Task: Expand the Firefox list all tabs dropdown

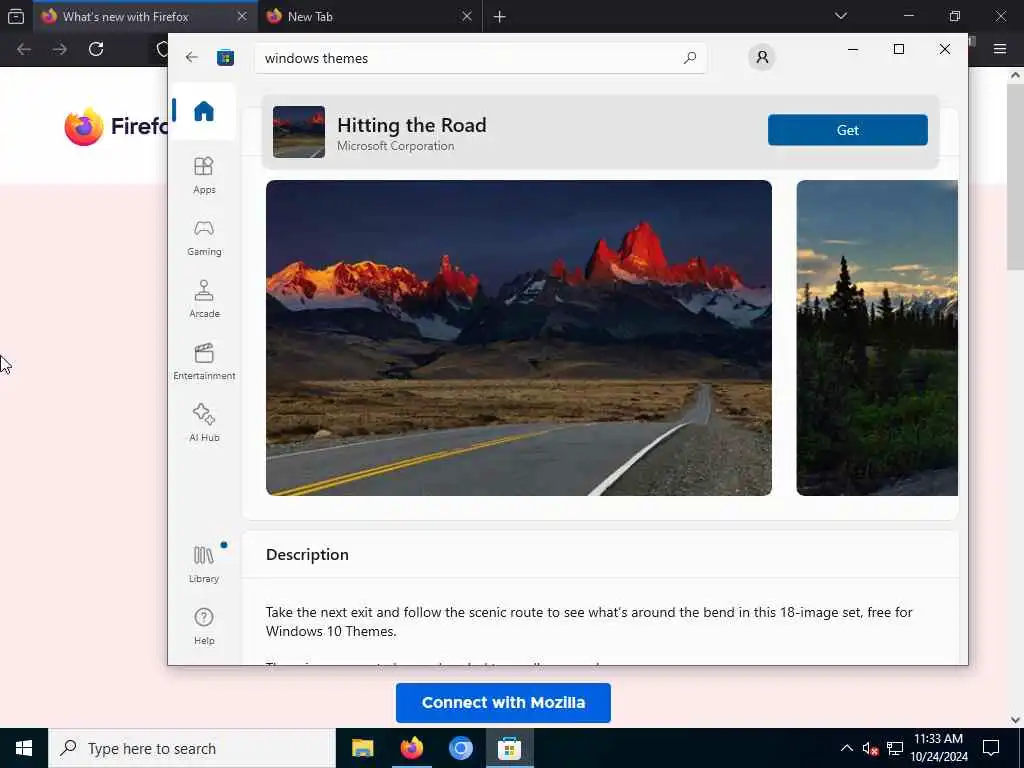Action: tap(841, 16)
